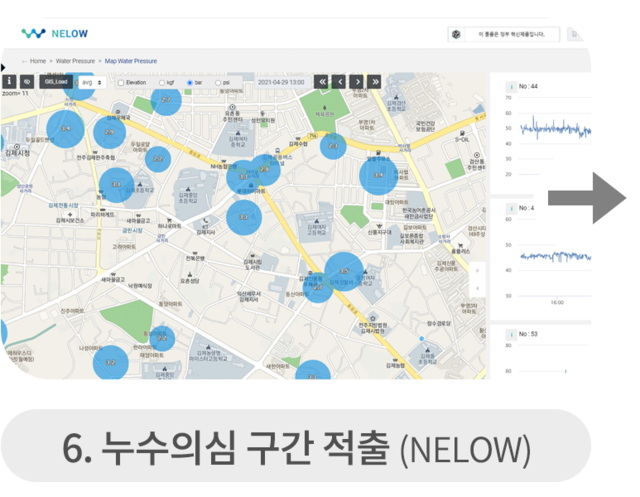This screenshot has height=497, width=640.
Task: Jump forward with the double-right arrow button
Action: 374,82
